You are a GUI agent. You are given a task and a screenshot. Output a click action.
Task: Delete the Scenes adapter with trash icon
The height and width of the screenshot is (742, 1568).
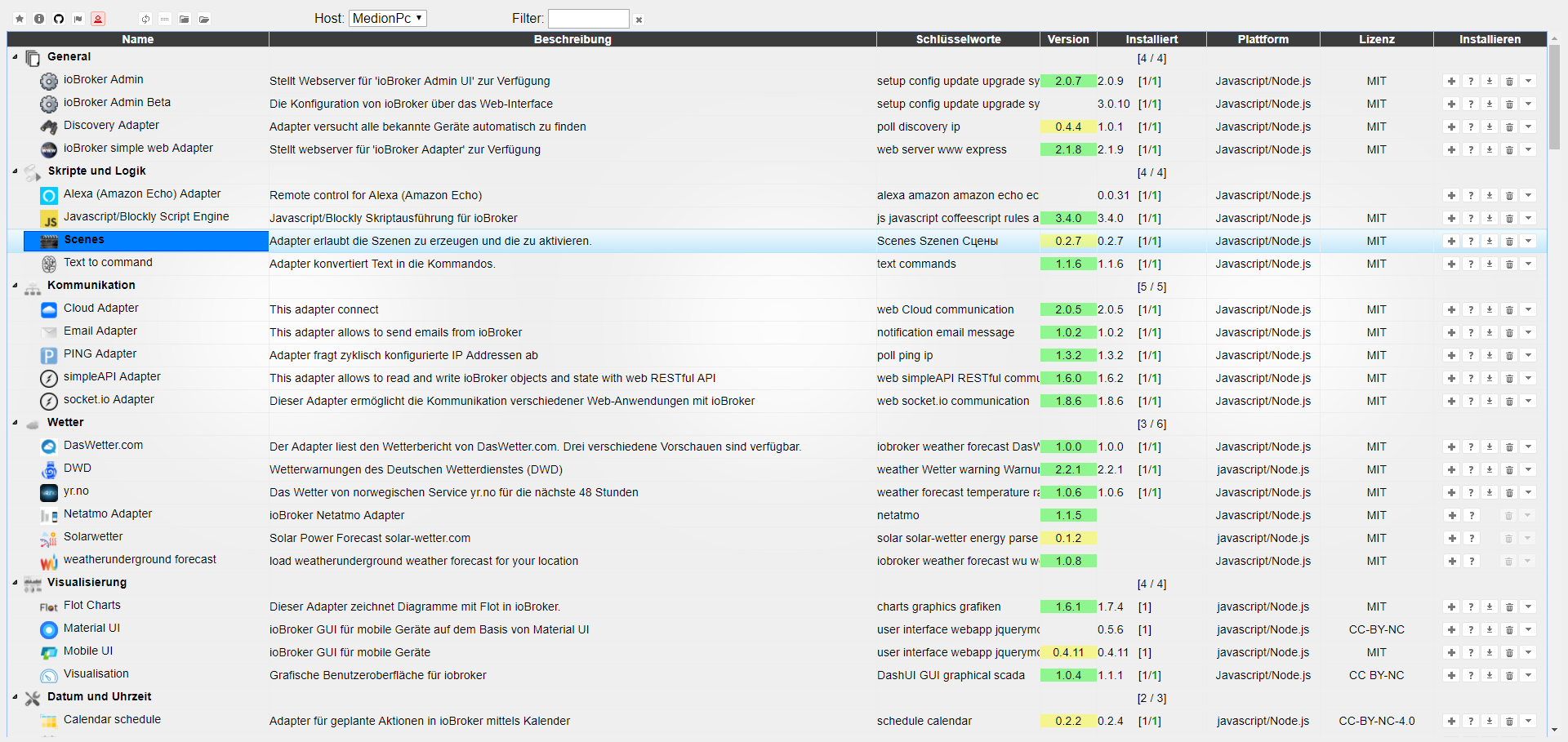tap(1509, 242)
